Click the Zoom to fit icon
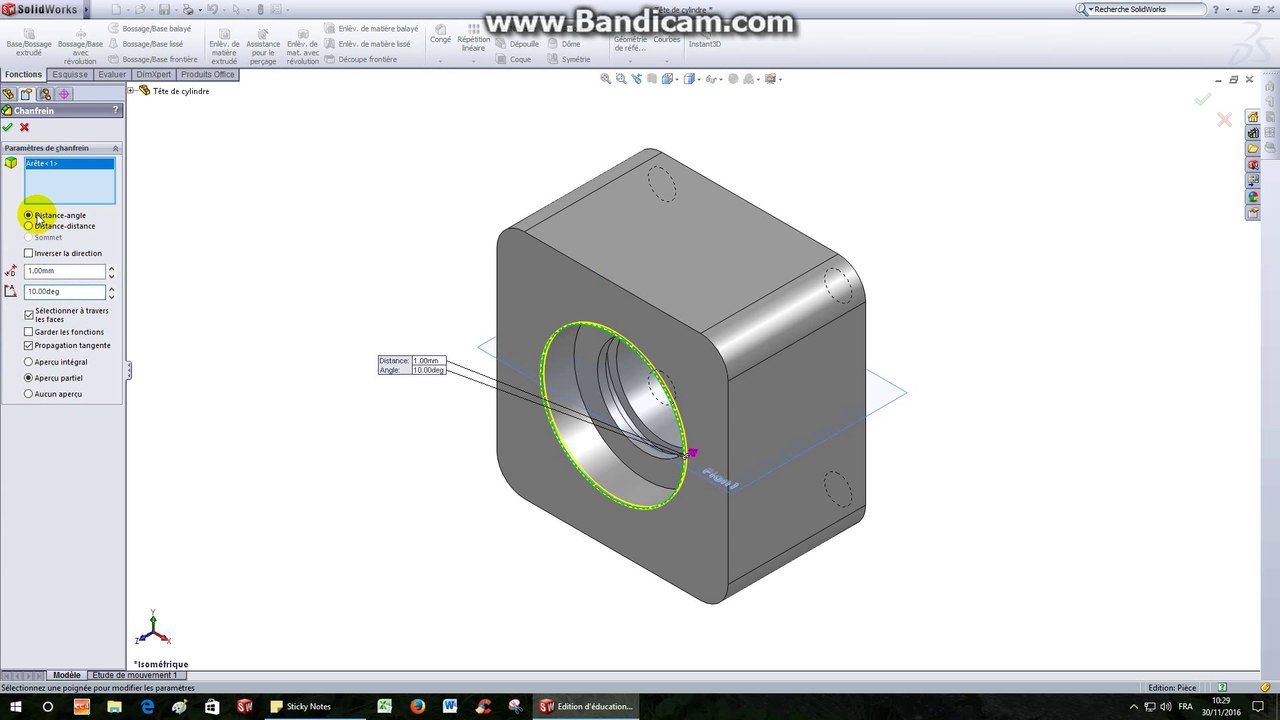Image resolution: width=1280 pixels, height=720 pixels. coord(605,79)
